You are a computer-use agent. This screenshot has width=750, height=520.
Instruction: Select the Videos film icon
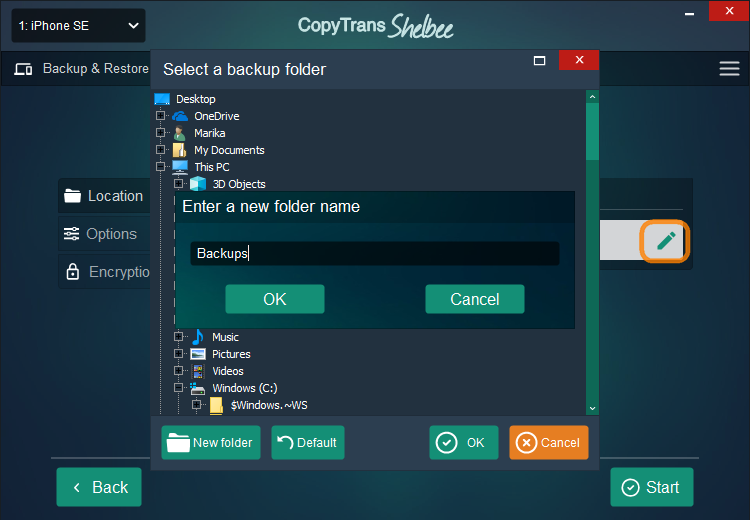click(x=198, y=371)
